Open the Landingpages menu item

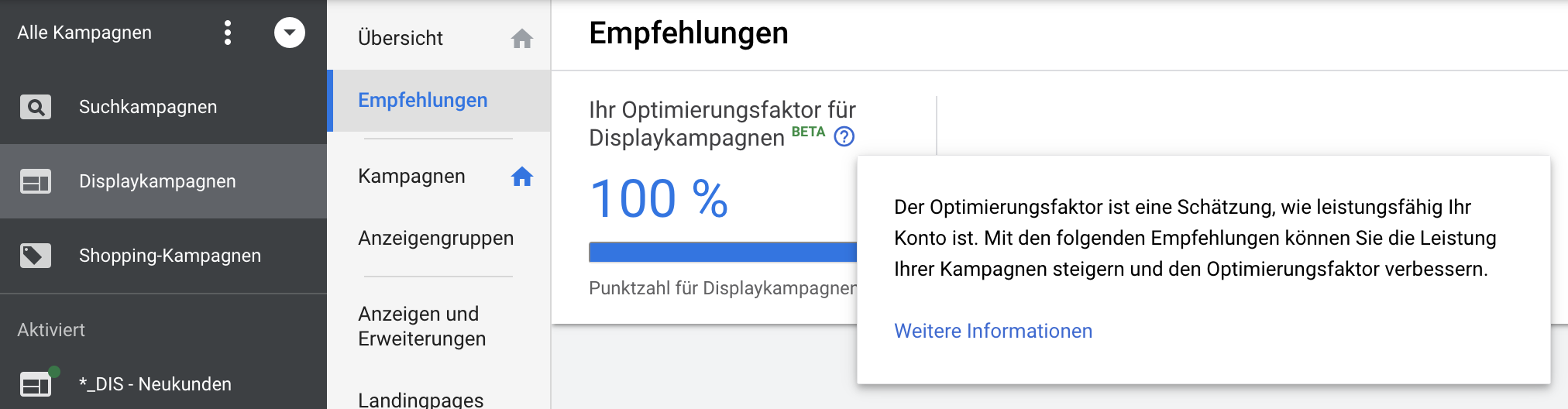pyautogui.click(x=421, y=400)
